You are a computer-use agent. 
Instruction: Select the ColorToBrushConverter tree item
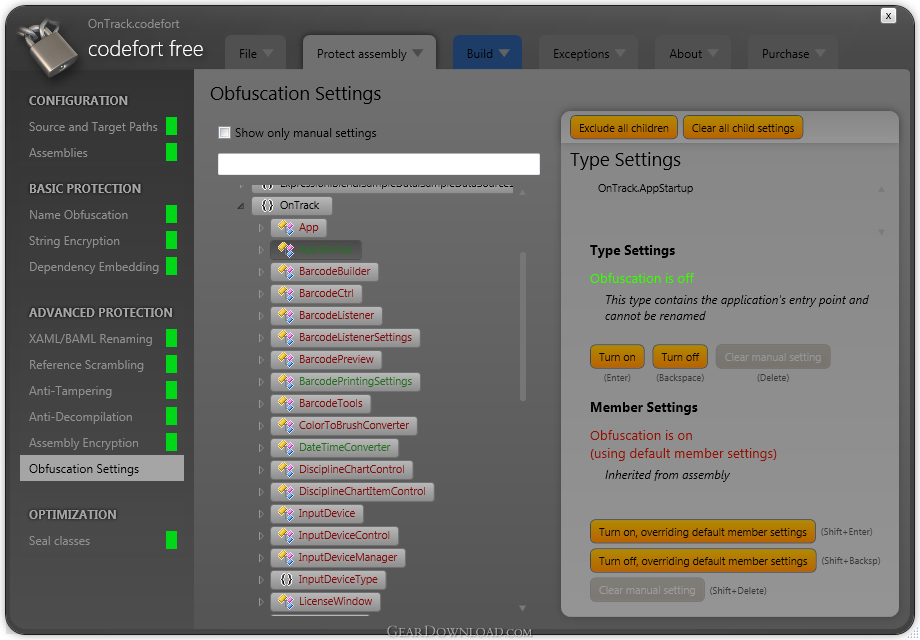[x=344, y=425]
